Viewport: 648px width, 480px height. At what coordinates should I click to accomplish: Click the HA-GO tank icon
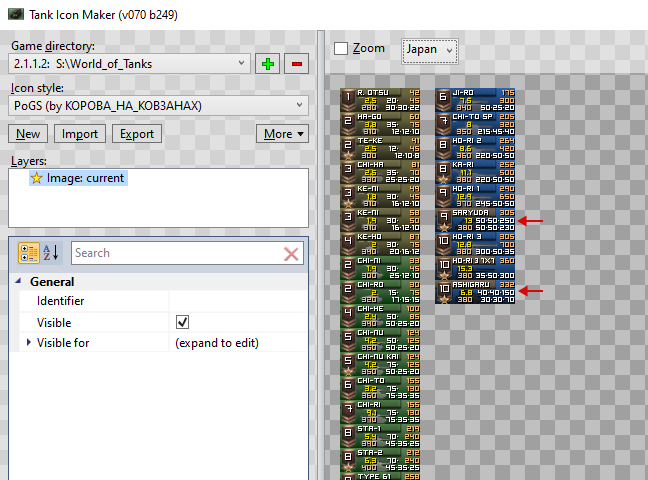click(380, 124)
